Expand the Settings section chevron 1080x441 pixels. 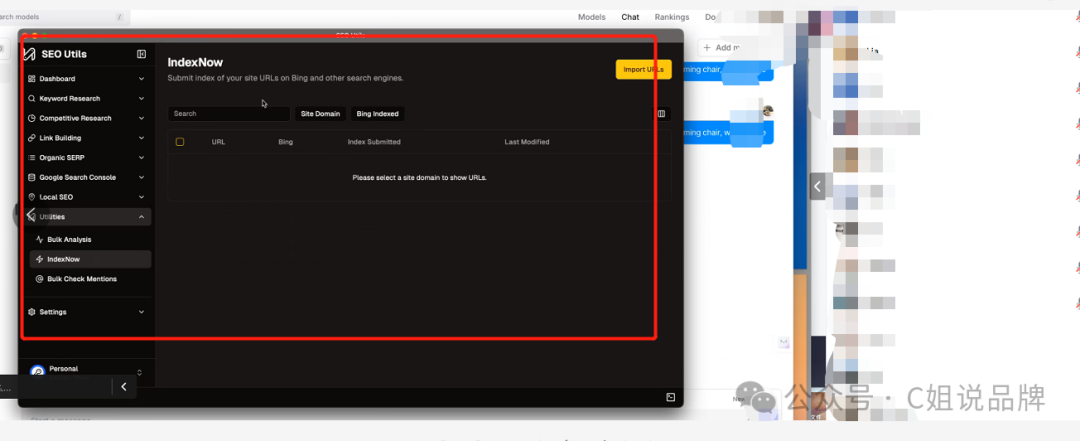141,312
